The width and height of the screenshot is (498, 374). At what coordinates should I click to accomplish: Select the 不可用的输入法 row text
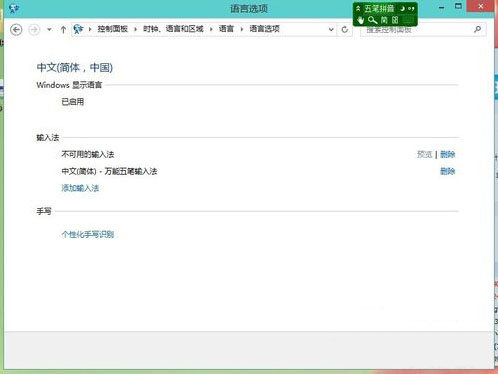88,154
